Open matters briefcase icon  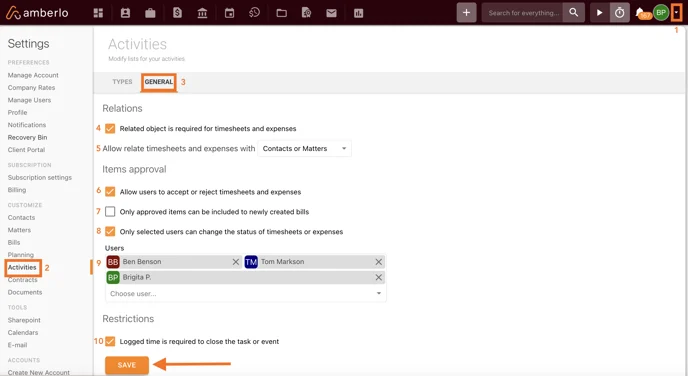tap(150, 13)
